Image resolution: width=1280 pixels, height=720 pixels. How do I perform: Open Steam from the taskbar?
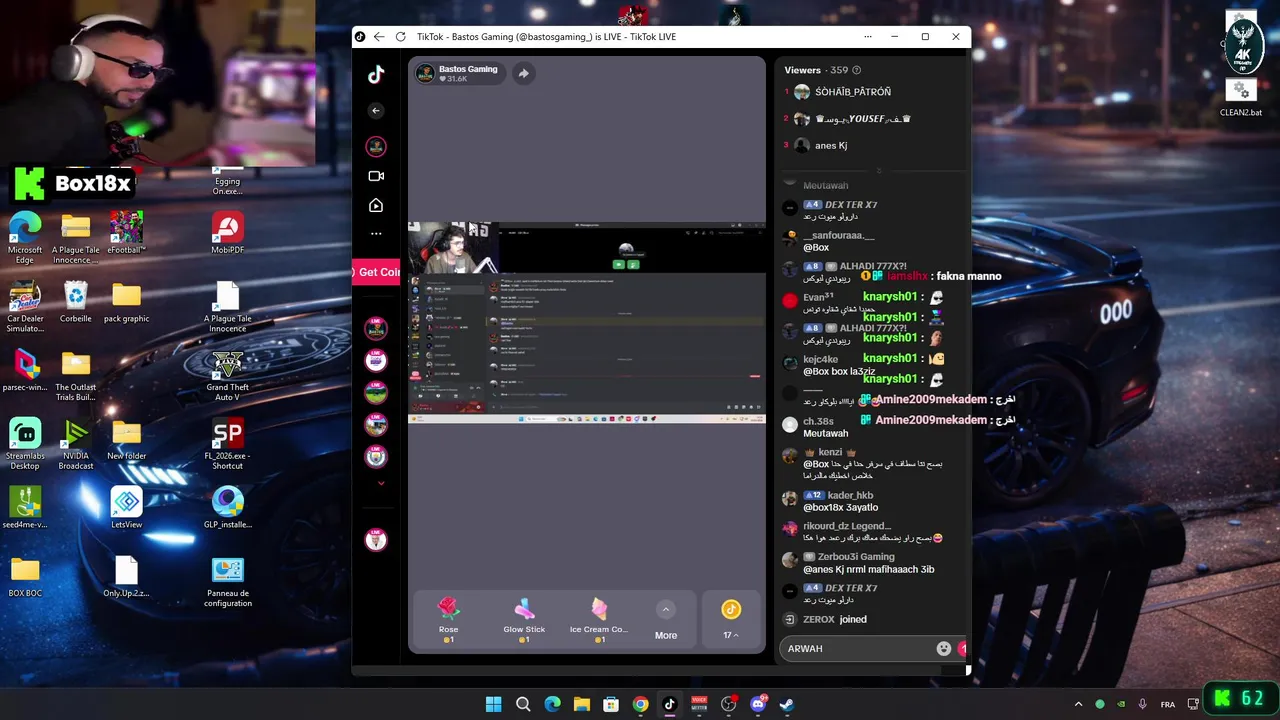tap(787, 704)
